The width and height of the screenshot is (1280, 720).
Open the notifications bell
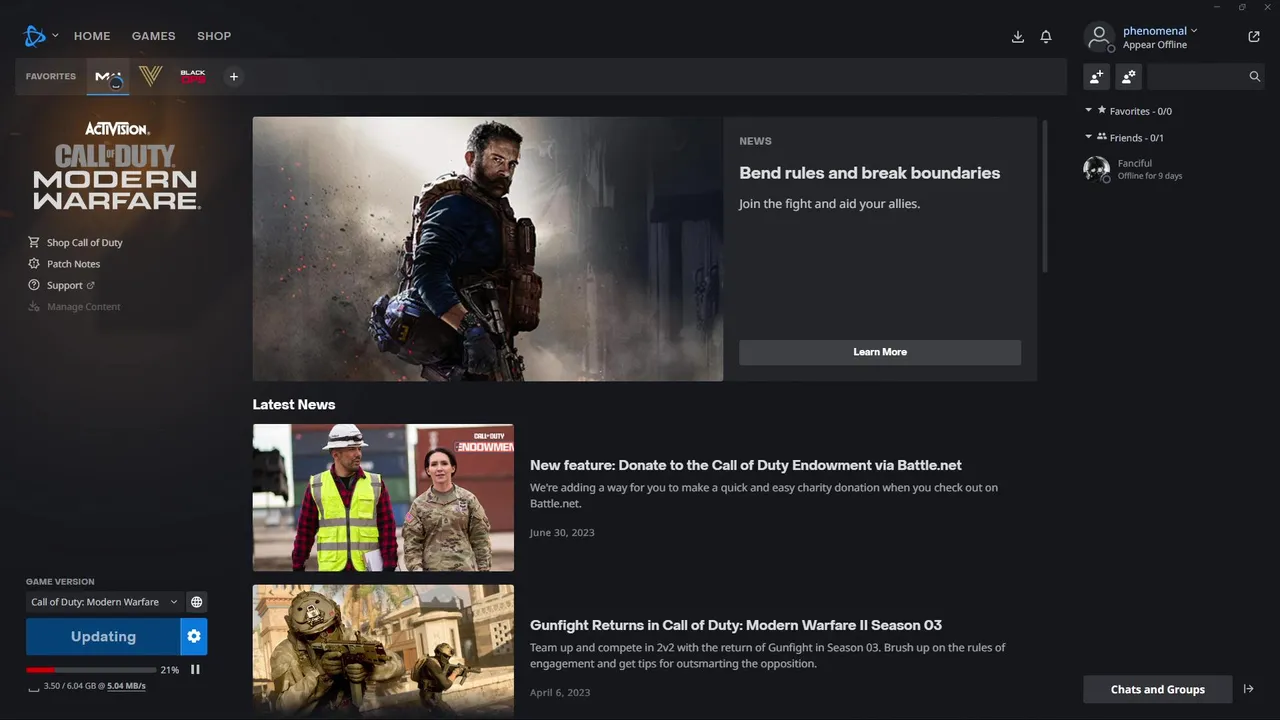(1046, 37)
